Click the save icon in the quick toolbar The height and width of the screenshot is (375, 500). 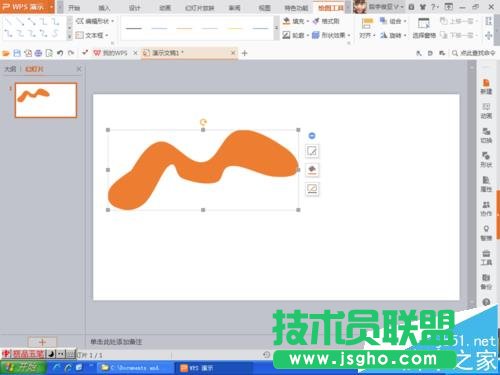click(x=17, y=53)
